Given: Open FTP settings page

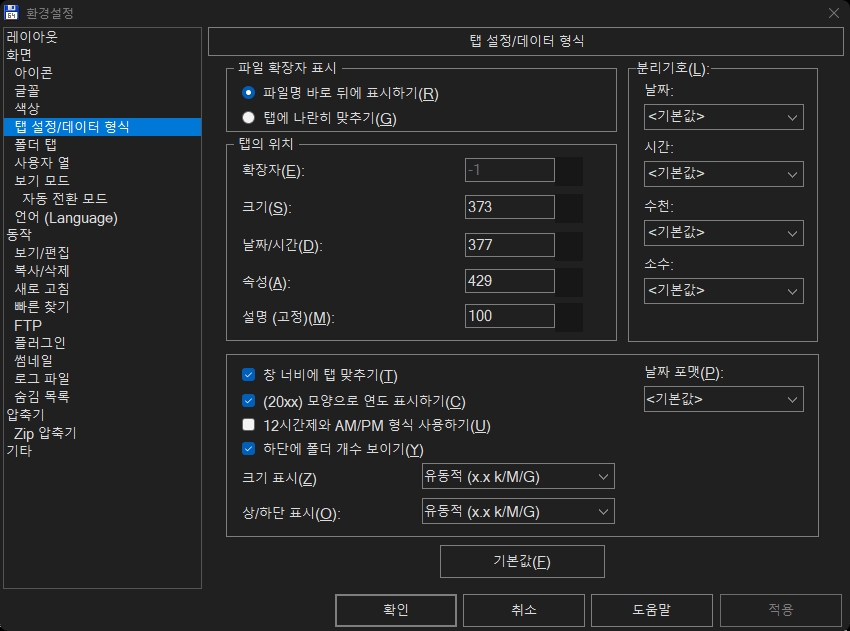Looking at the screenshot, I should click(28, 325).
